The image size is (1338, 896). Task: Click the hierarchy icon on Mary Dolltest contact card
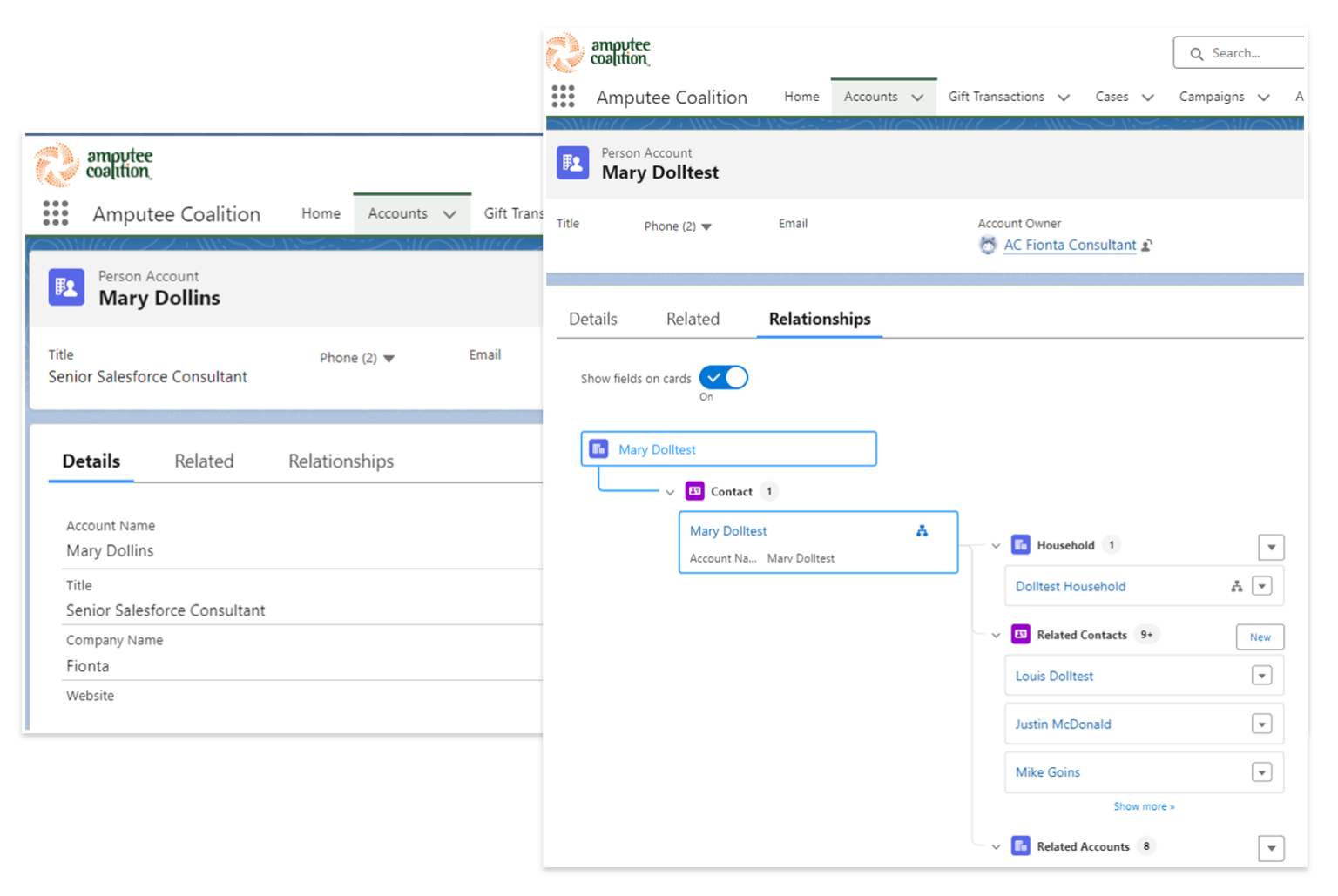pyautogui.click(x=922, y=531)
